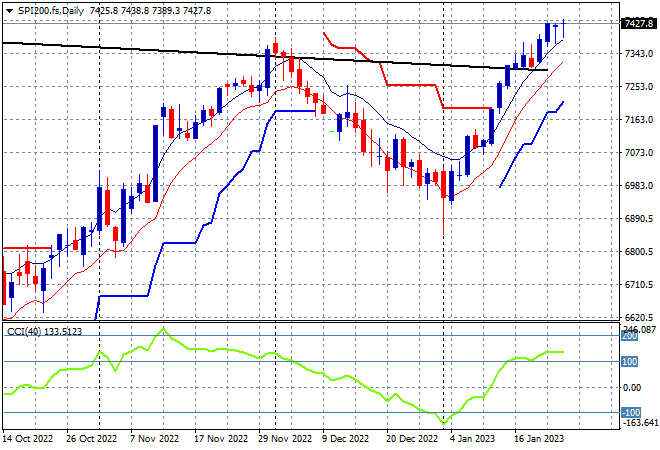
Task: Click the SPI200.fs,Daily chart title
Action: [51, 11]
